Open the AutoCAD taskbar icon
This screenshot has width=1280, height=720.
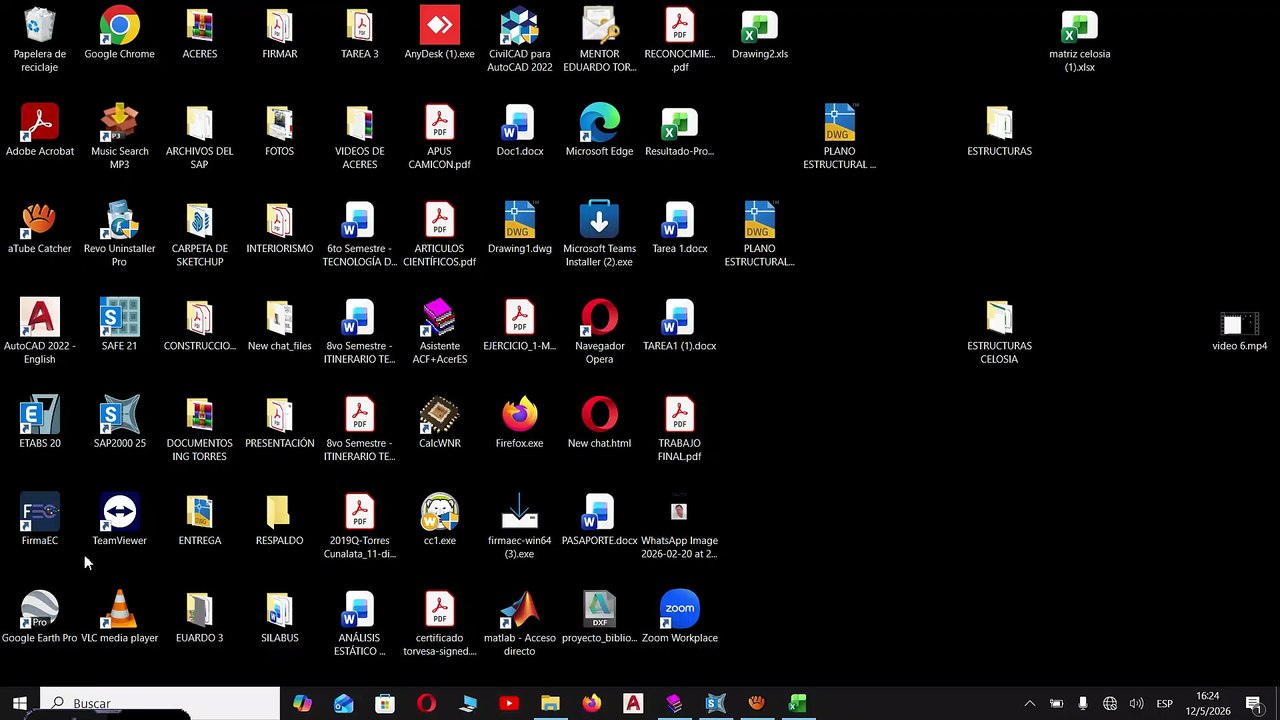click(633, 703)
